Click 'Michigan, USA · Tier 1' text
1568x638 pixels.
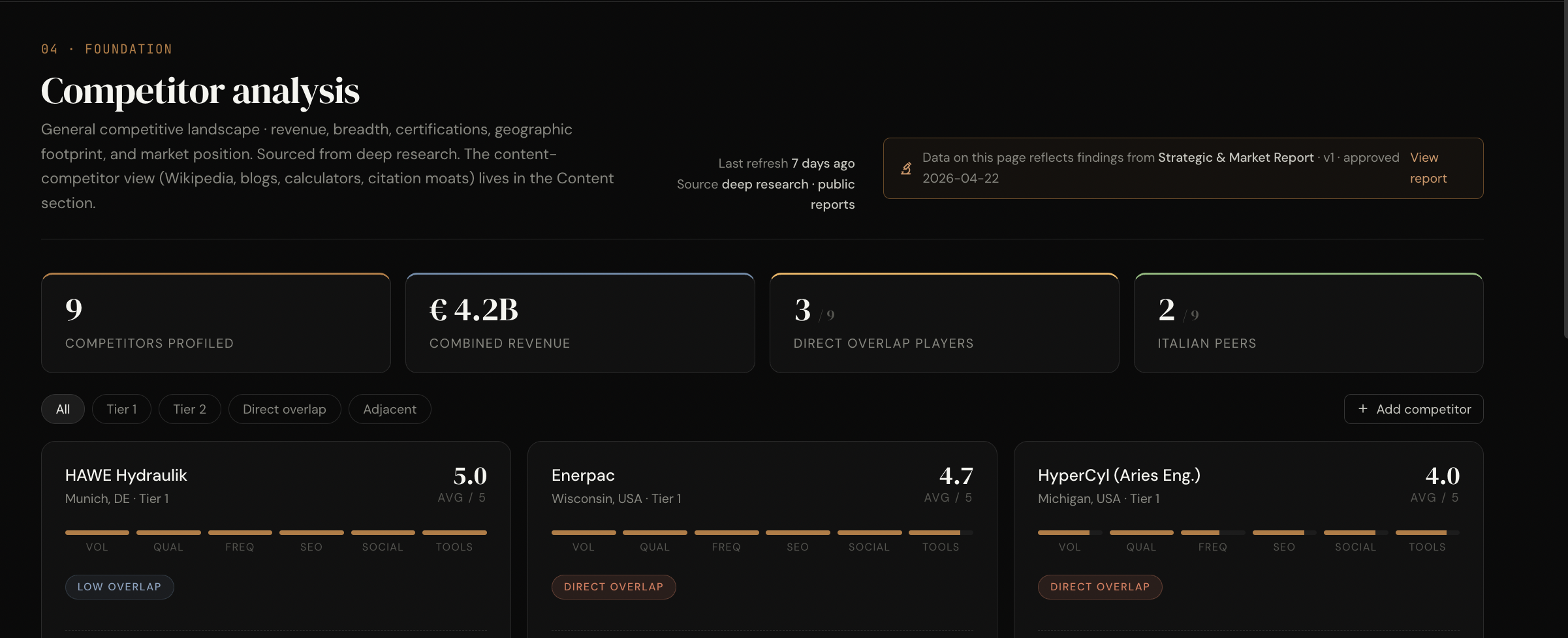coord(1099,499)
